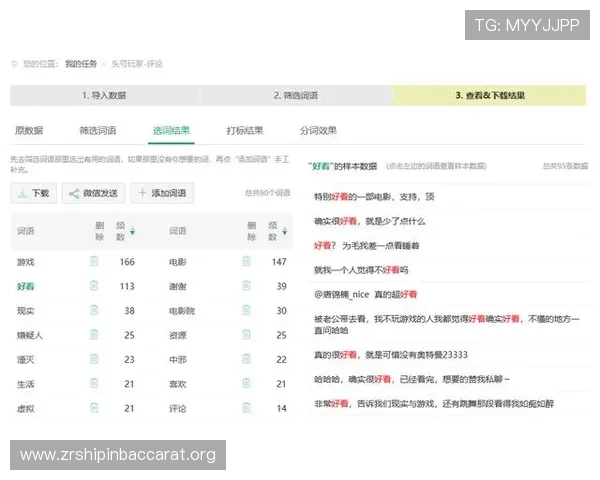This screenshot has width=600, height=480.
Task: Click the trash icon in the 电影 row
Action: (246, 261)
